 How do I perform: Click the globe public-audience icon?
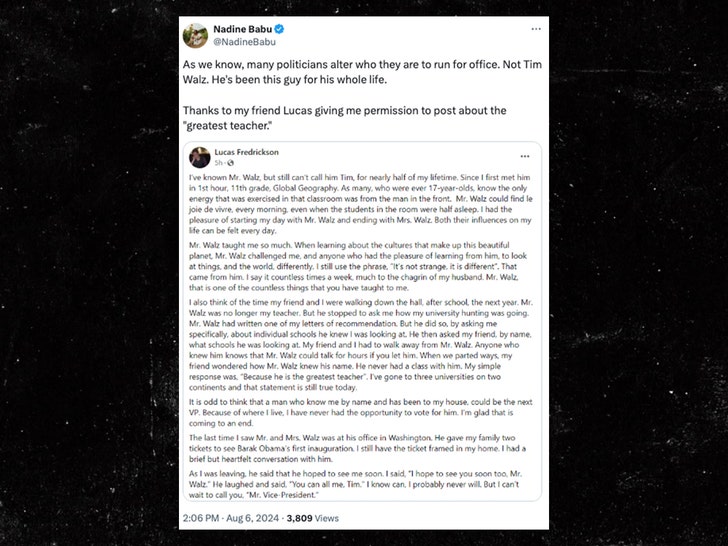tap(231, 163)
